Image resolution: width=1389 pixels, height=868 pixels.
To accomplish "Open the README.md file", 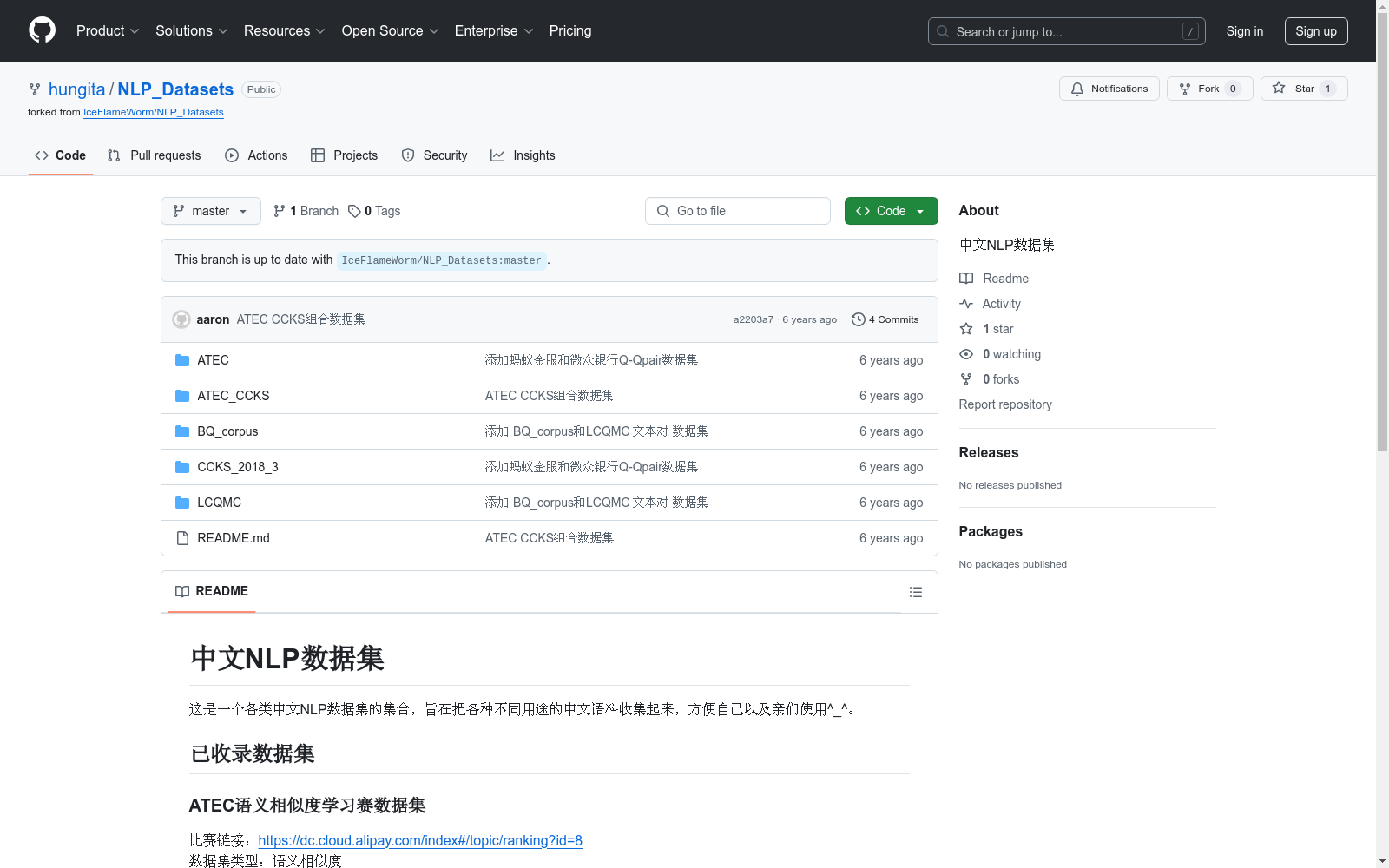I will tap(233, 538).
